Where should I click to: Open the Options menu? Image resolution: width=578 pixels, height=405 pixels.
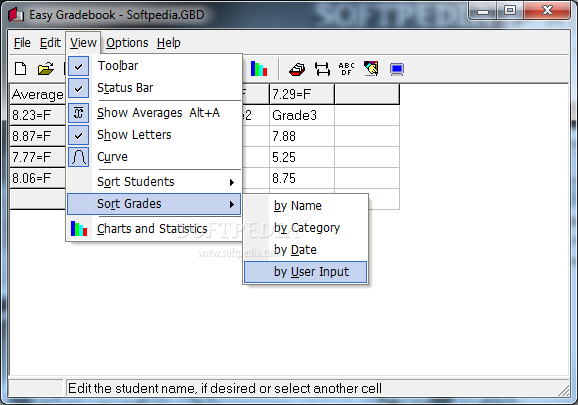pyautogui.click(x=127, y=43)
